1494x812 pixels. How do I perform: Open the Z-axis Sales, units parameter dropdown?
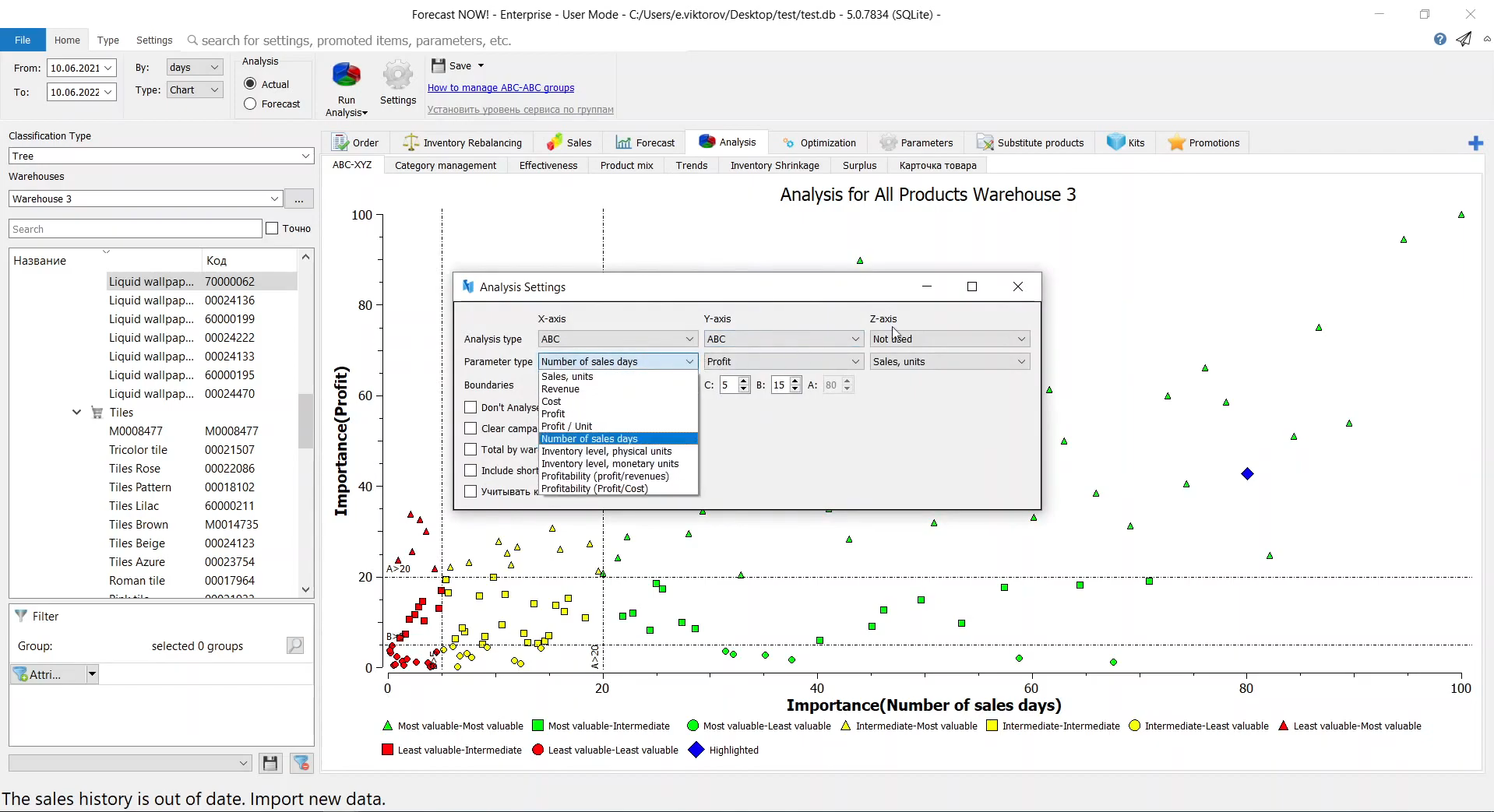click(x=950, y=361)
